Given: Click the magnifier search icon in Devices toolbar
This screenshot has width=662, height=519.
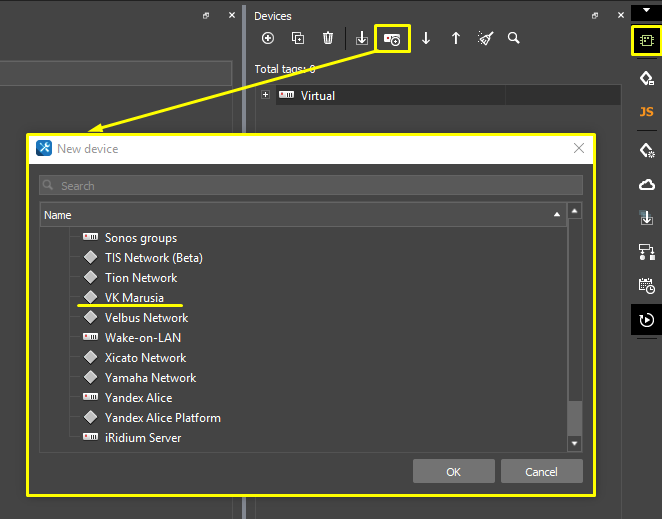Looking at the screenshot, I should point(514,39).
